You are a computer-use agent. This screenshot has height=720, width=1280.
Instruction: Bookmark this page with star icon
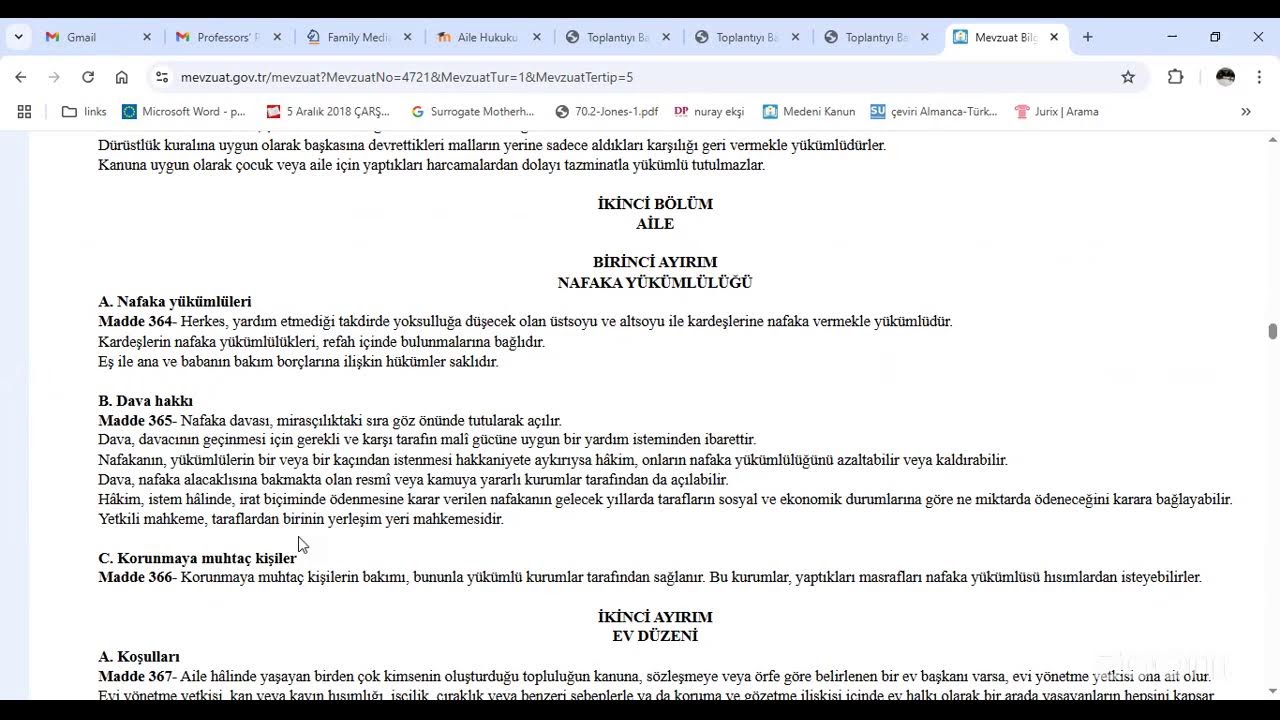[1128, 77]
